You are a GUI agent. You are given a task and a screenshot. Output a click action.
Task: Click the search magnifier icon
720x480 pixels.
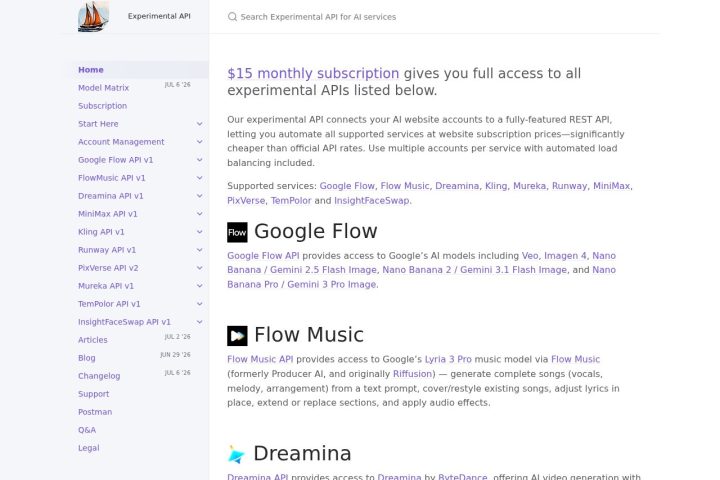pyautogui.click(x=232, y=17)
